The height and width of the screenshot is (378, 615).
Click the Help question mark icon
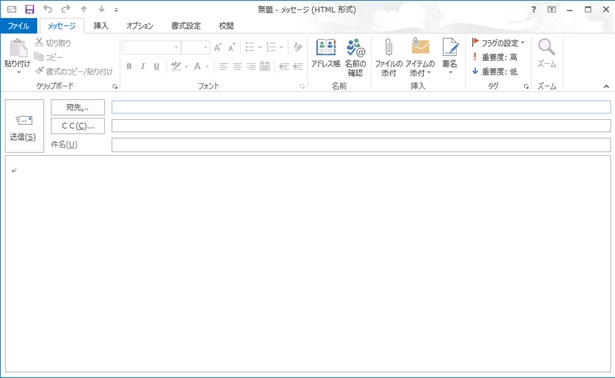click(x=533, y=9)
